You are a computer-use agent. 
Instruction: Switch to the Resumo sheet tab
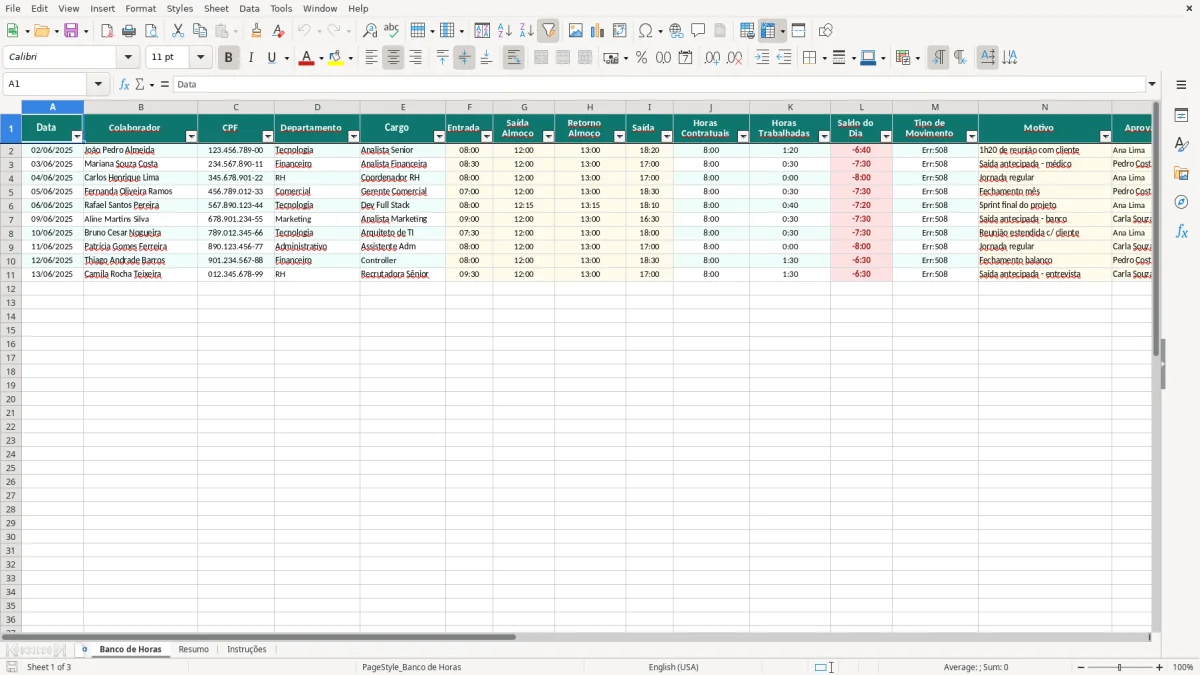[193, 650]
